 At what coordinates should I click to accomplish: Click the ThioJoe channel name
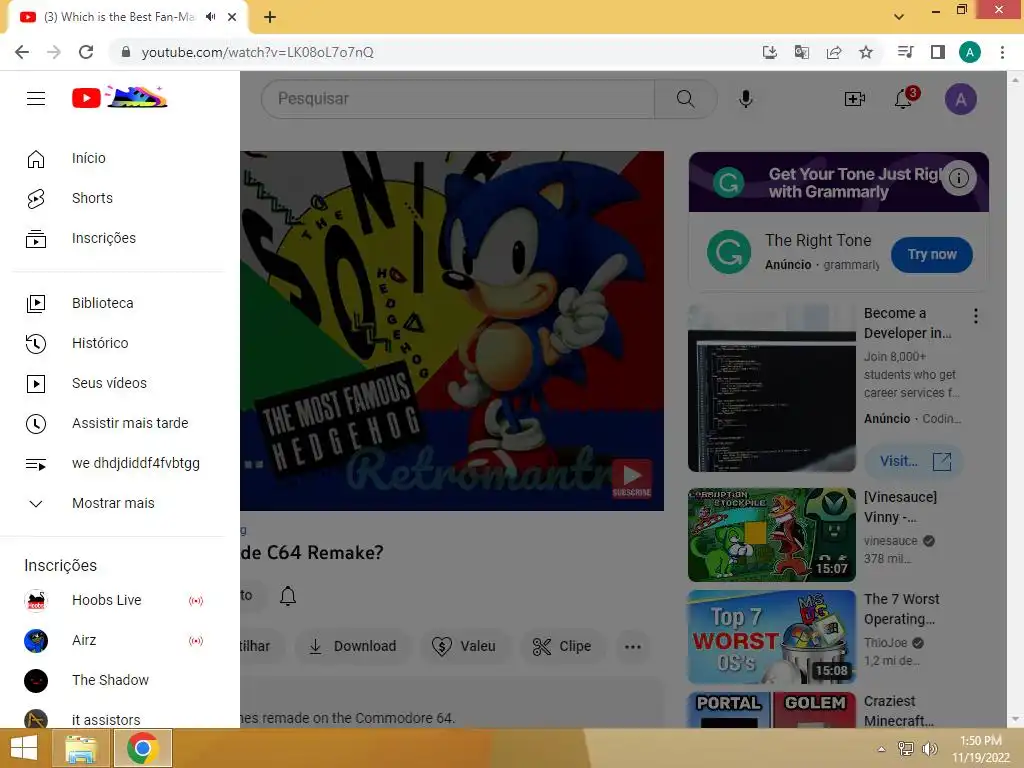click(886, 643)
